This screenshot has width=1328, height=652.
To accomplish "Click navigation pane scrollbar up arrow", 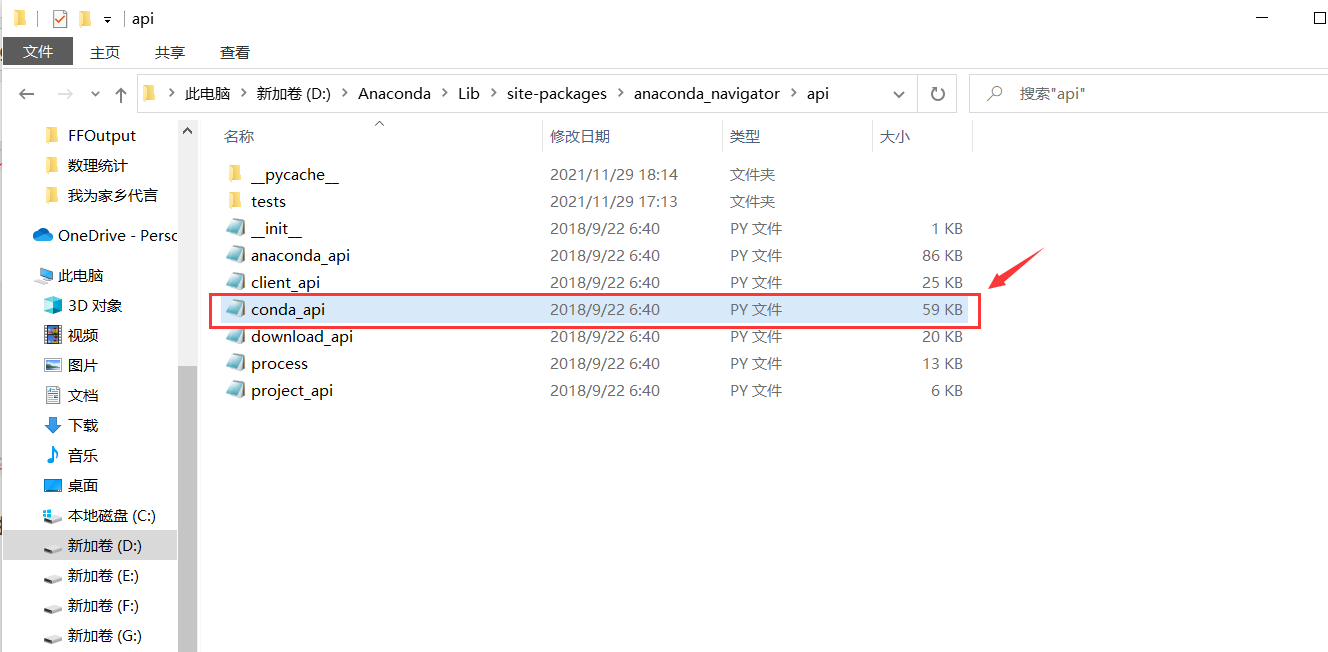I will [x=187, y=130].
